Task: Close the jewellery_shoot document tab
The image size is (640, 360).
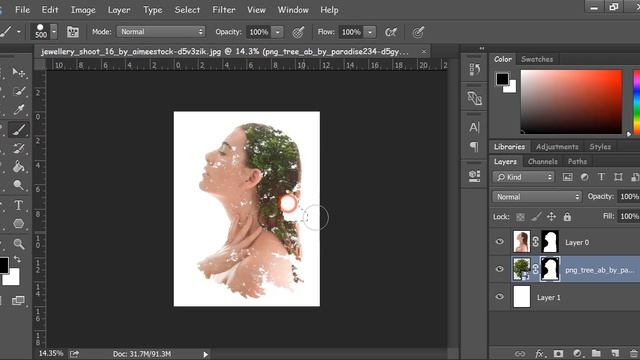Action: (x=424, y=52)
